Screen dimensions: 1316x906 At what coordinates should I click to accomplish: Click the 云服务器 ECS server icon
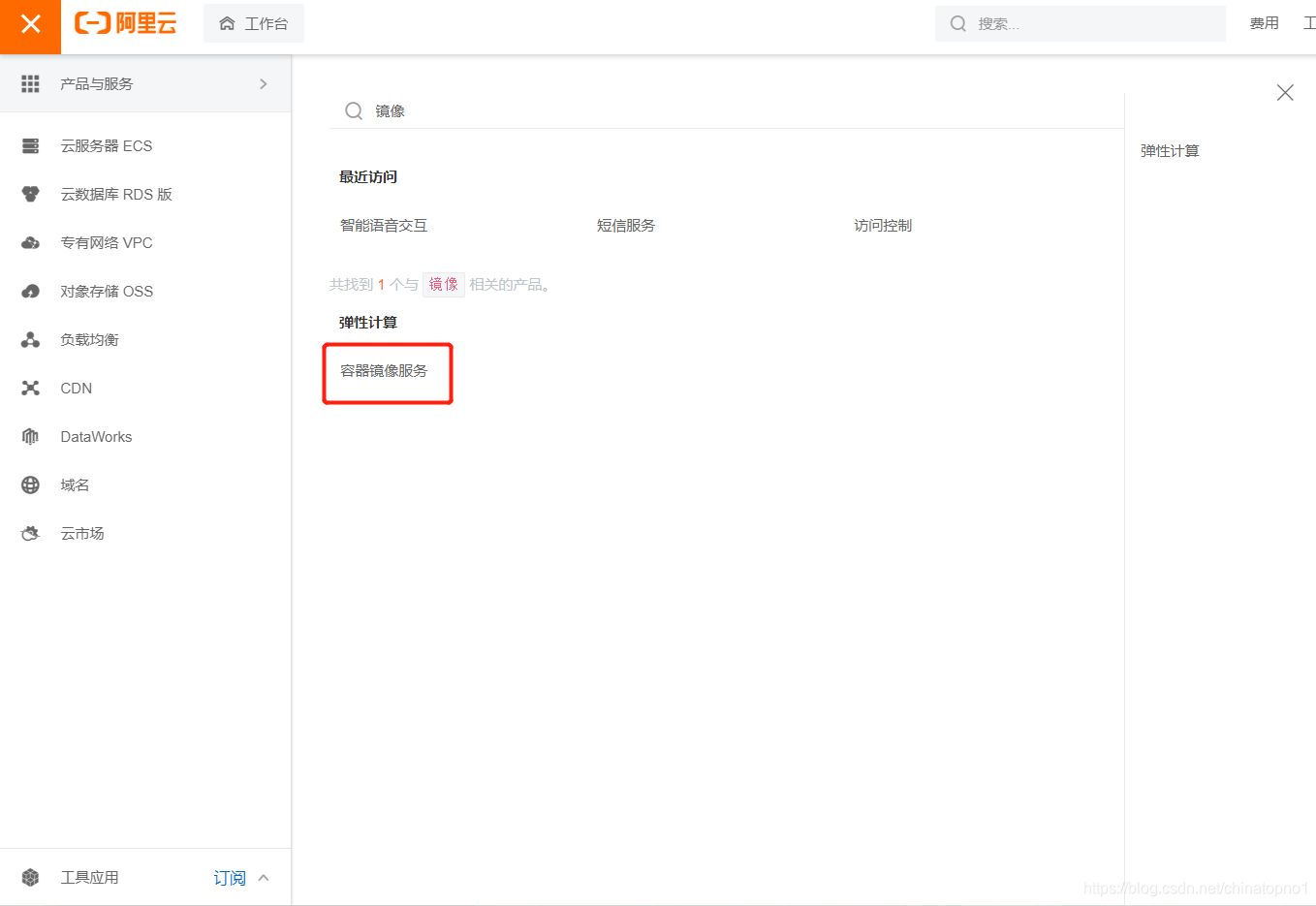tap(31, 146)
